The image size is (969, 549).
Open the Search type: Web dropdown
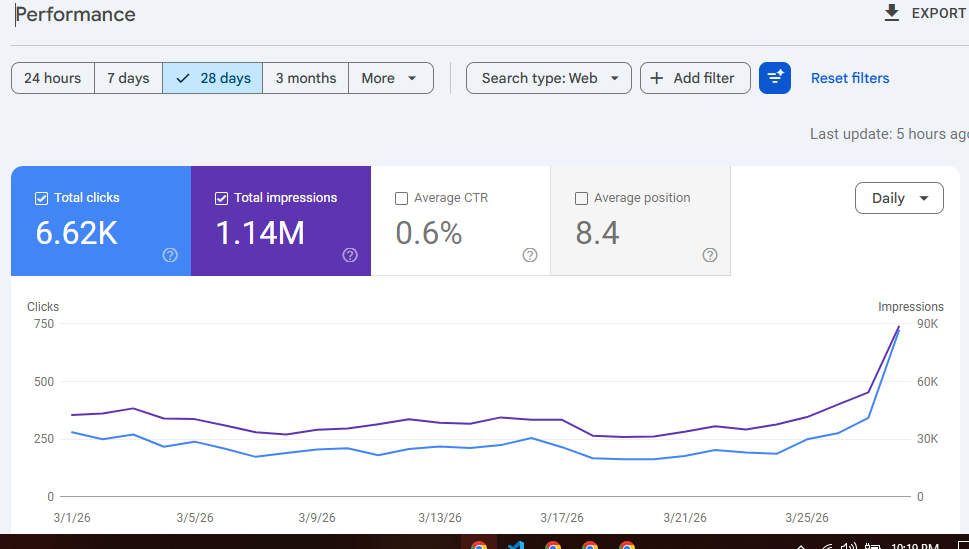(x=548, y=78)
